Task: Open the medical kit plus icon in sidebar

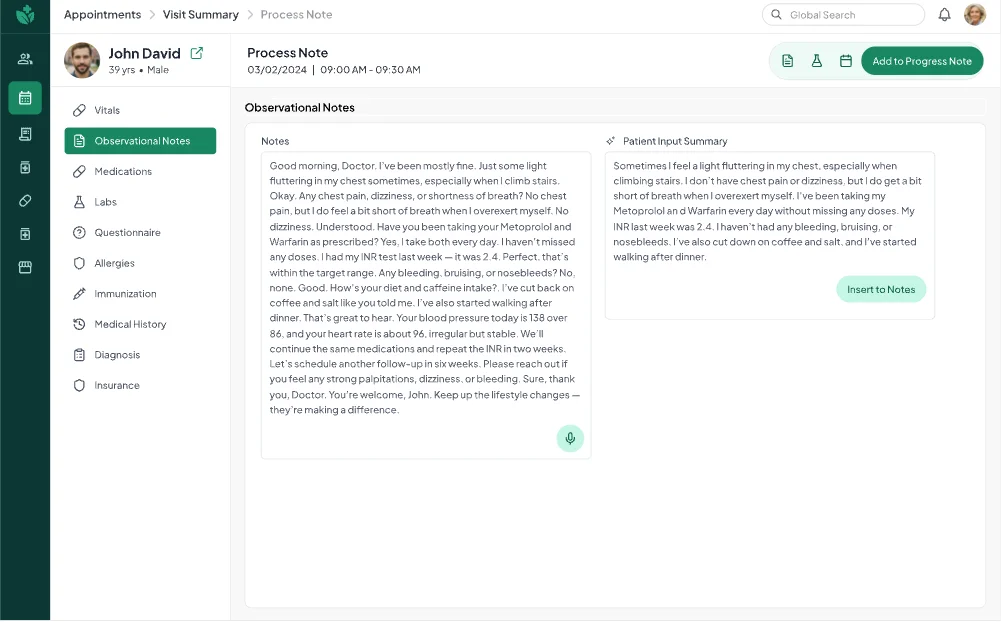Action: 25,234
